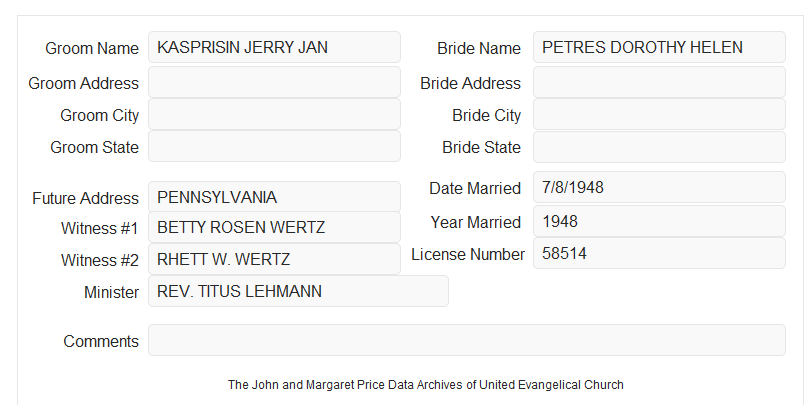Focus the Minister field REV. TITUS LEHMANN
The height and width of the screenshot is (405, 805).
(298, 291)
